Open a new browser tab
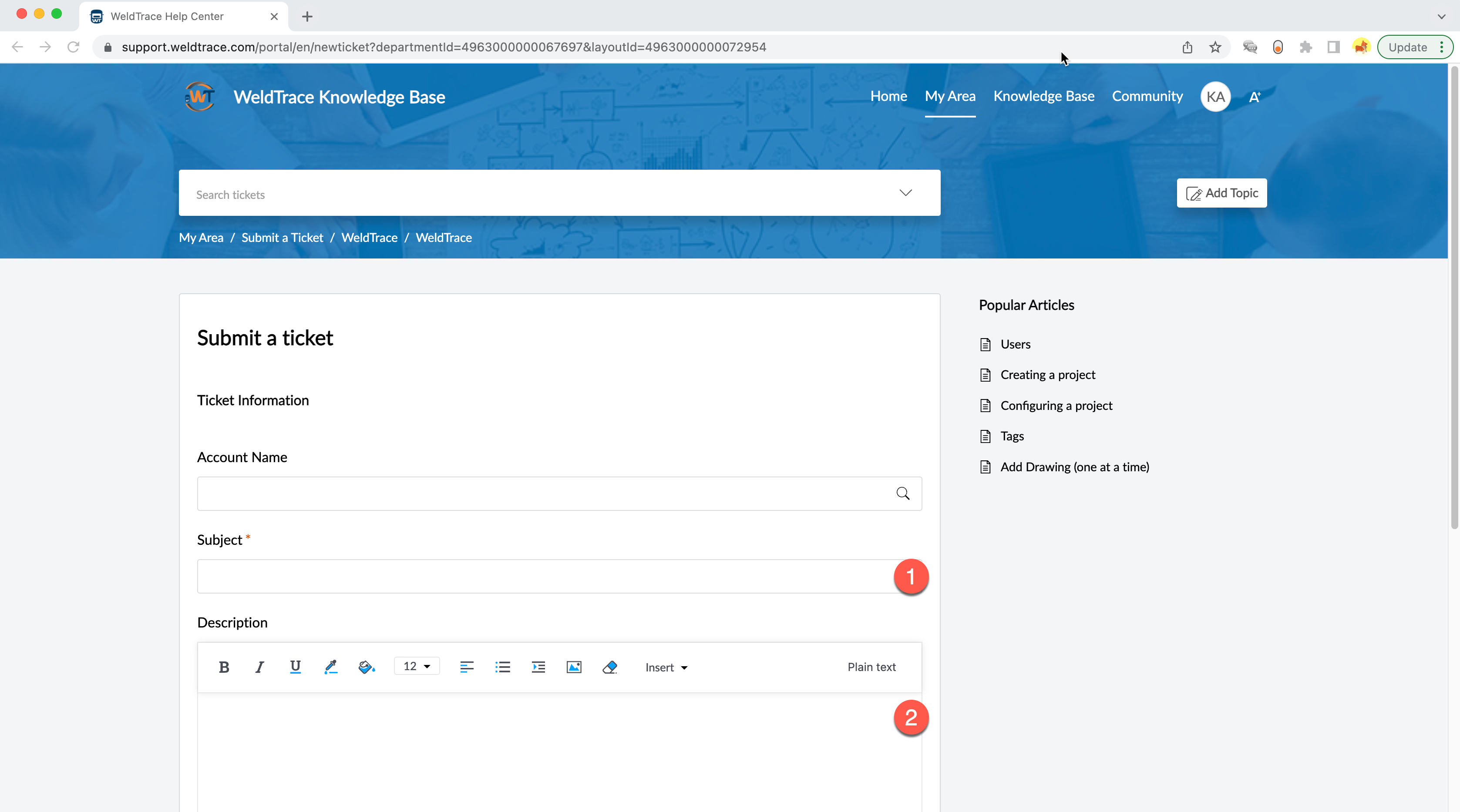Image resolution: width=1460 pixels, height=812 pixels. click(x=307, y=17)
